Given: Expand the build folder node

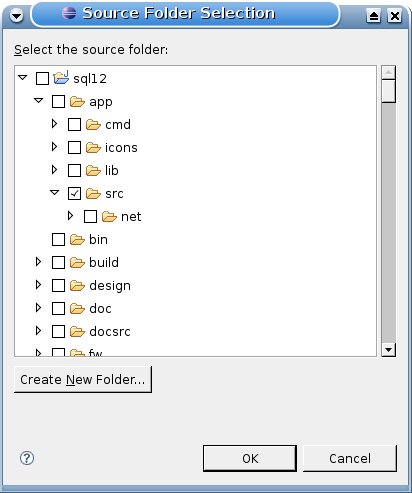Looking at the screenshot, I should tap(38, 262).
